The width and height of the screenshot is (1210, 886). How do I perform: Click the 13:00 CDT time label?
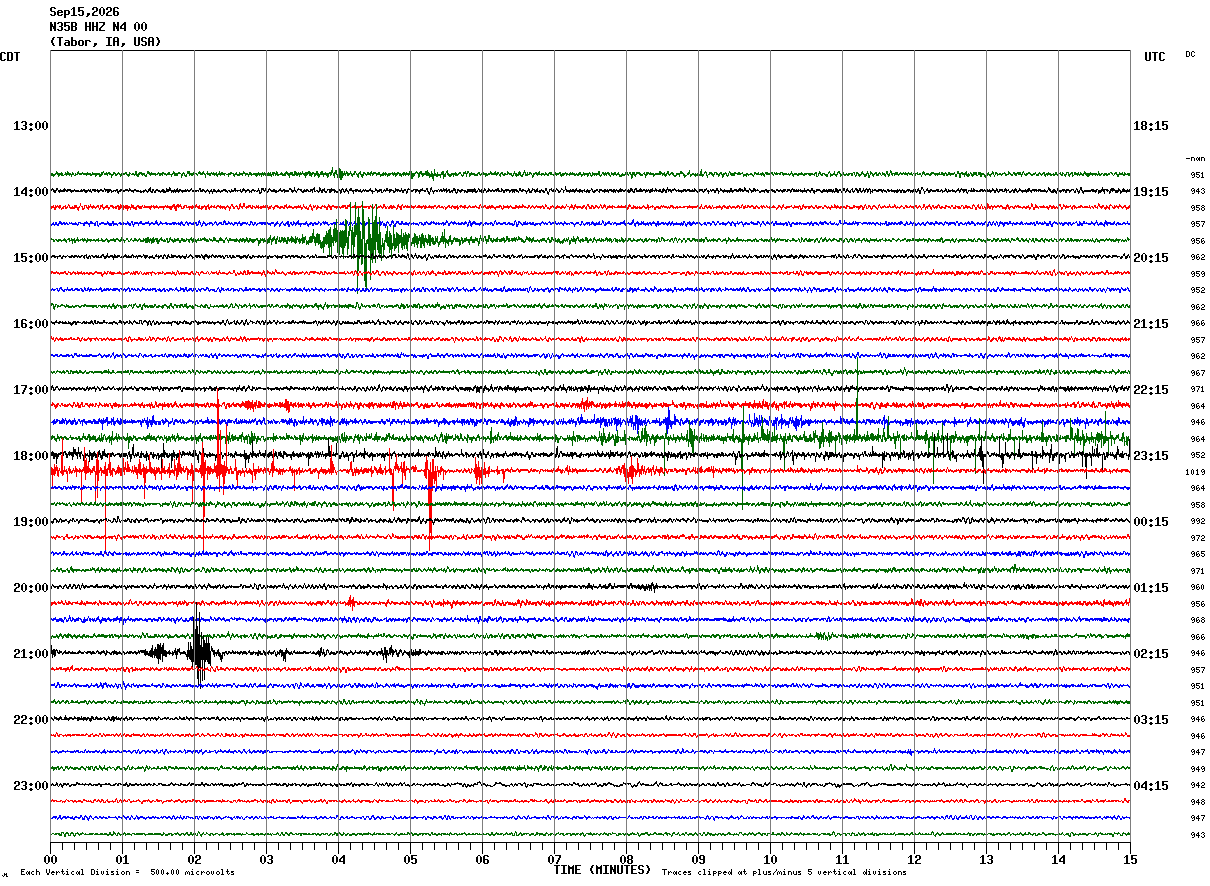[x=31, y=126]
